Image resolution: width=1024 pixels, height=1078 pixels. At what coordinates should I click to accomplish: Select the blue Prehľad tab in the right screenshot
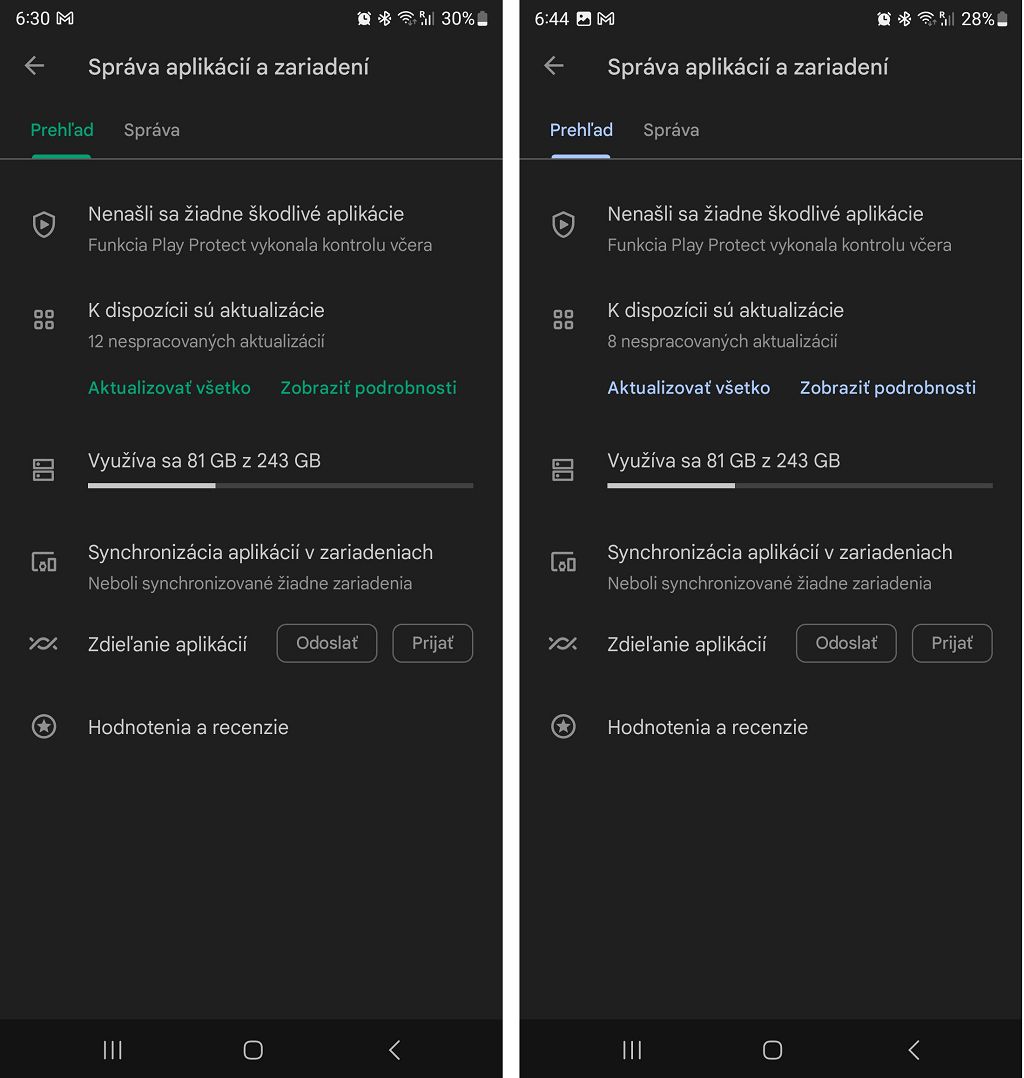(x=581, y=130)
